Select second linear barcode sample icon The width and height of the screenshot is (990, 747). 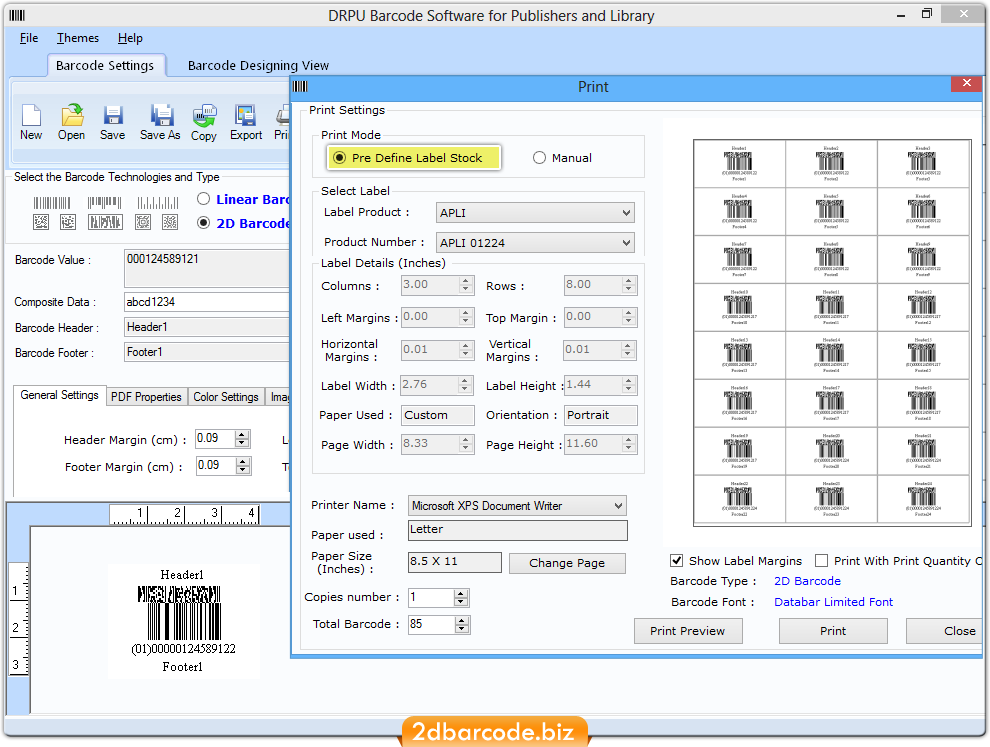(x=104, y=203)
